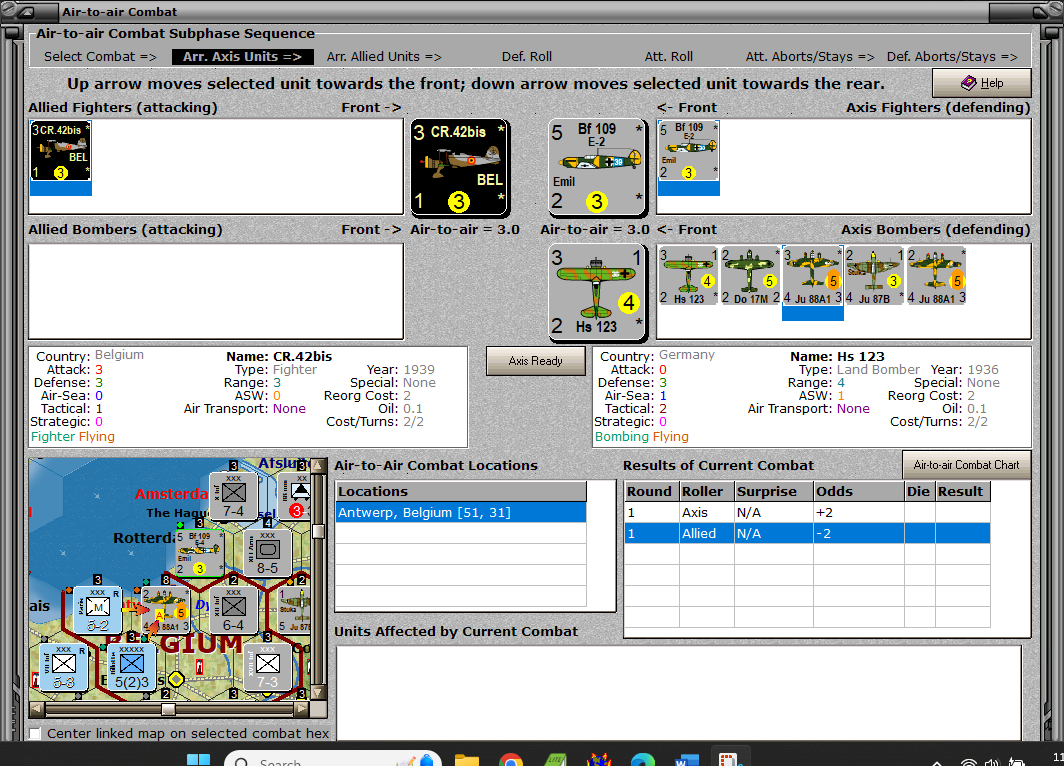1064x766 pixels.
Task: Select the small CR.42bis counter in Allied Fighters list
Action: (x=60, y=151)
